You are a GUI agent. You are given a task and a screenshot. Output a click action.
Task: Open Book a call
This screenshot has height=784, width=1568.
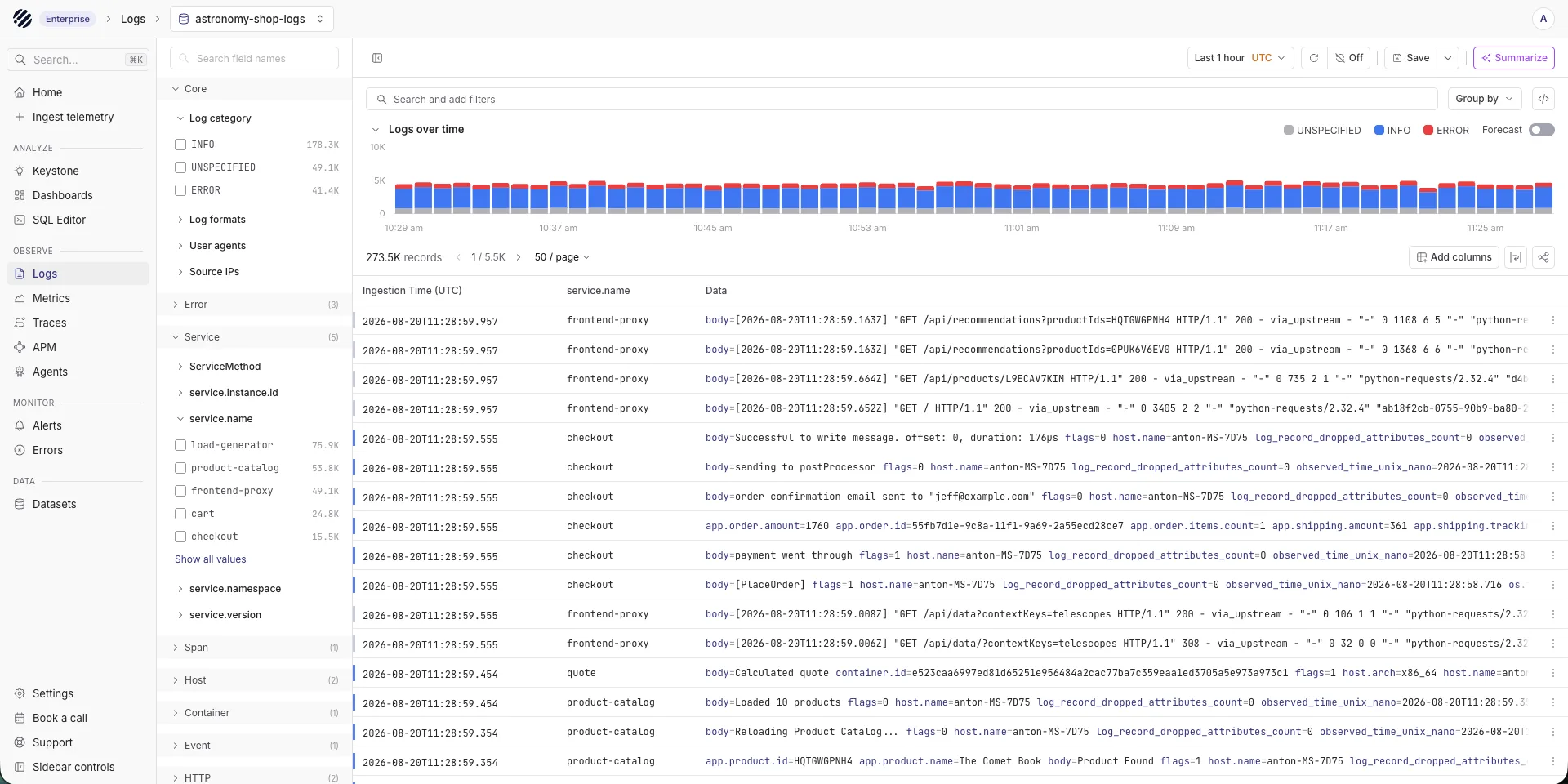78,718
